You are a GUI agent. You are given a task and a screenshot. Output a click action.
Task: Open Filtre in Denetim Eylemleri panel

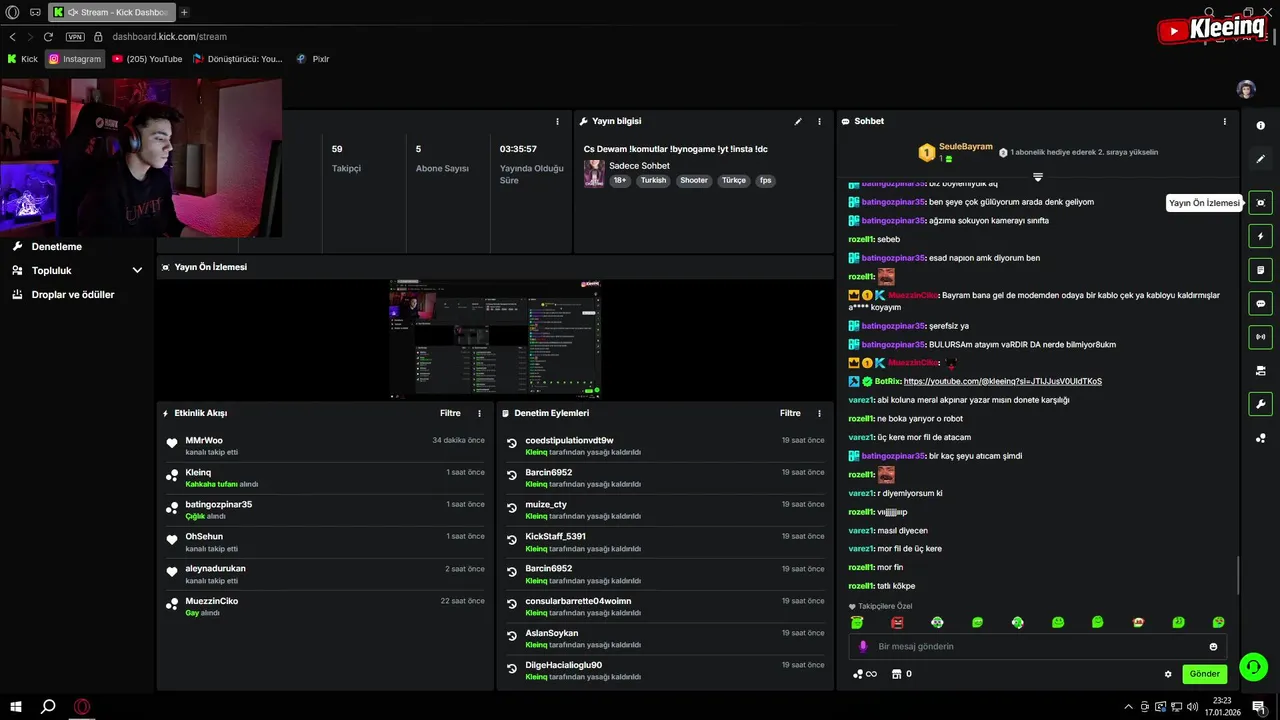tap(790, 413)
